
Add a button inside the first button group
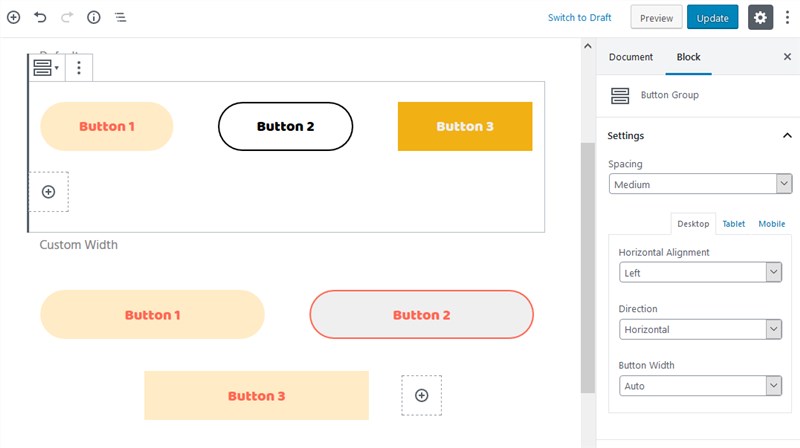pos(48,192)
